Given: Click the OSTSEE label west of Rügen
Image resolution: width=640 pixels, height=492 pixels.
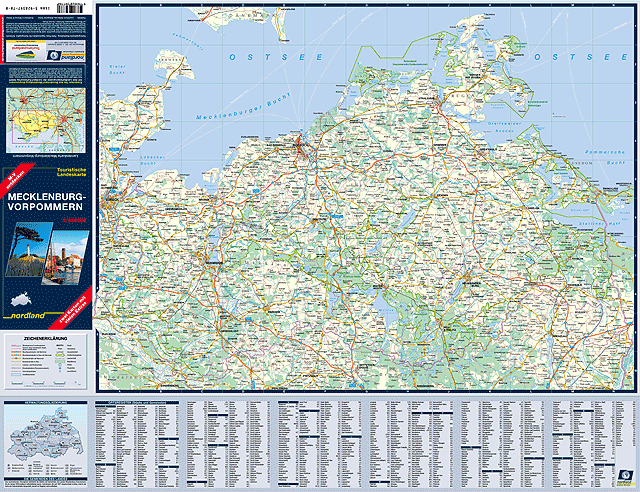Looking at the screenshot, I should pos(276,57).
